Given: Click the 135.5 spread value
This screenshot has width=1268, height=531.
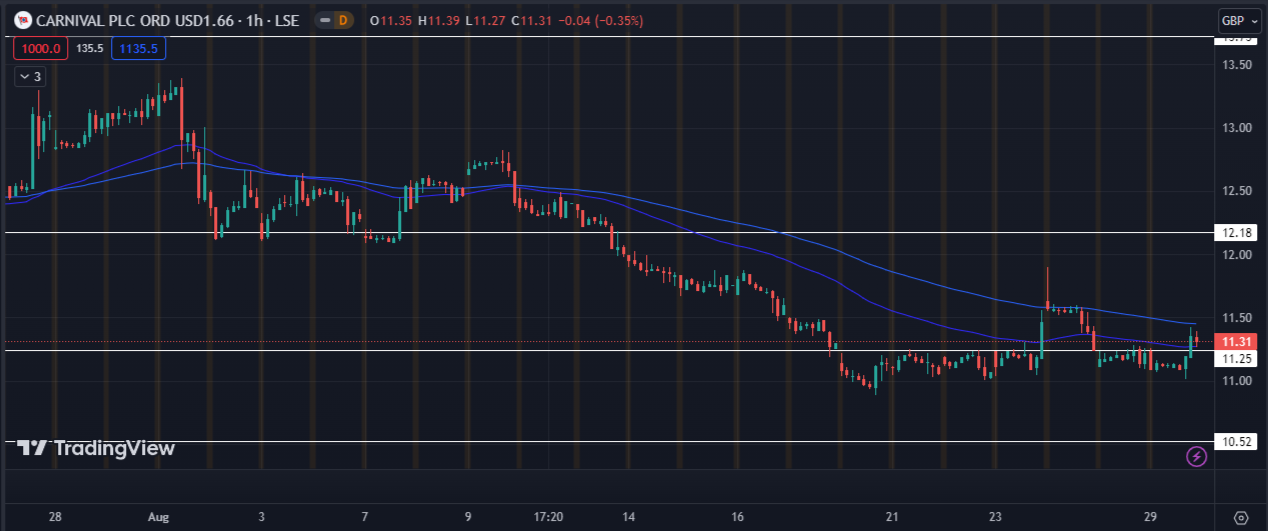Looking at the screenshot, I should [x=90, y=48].
